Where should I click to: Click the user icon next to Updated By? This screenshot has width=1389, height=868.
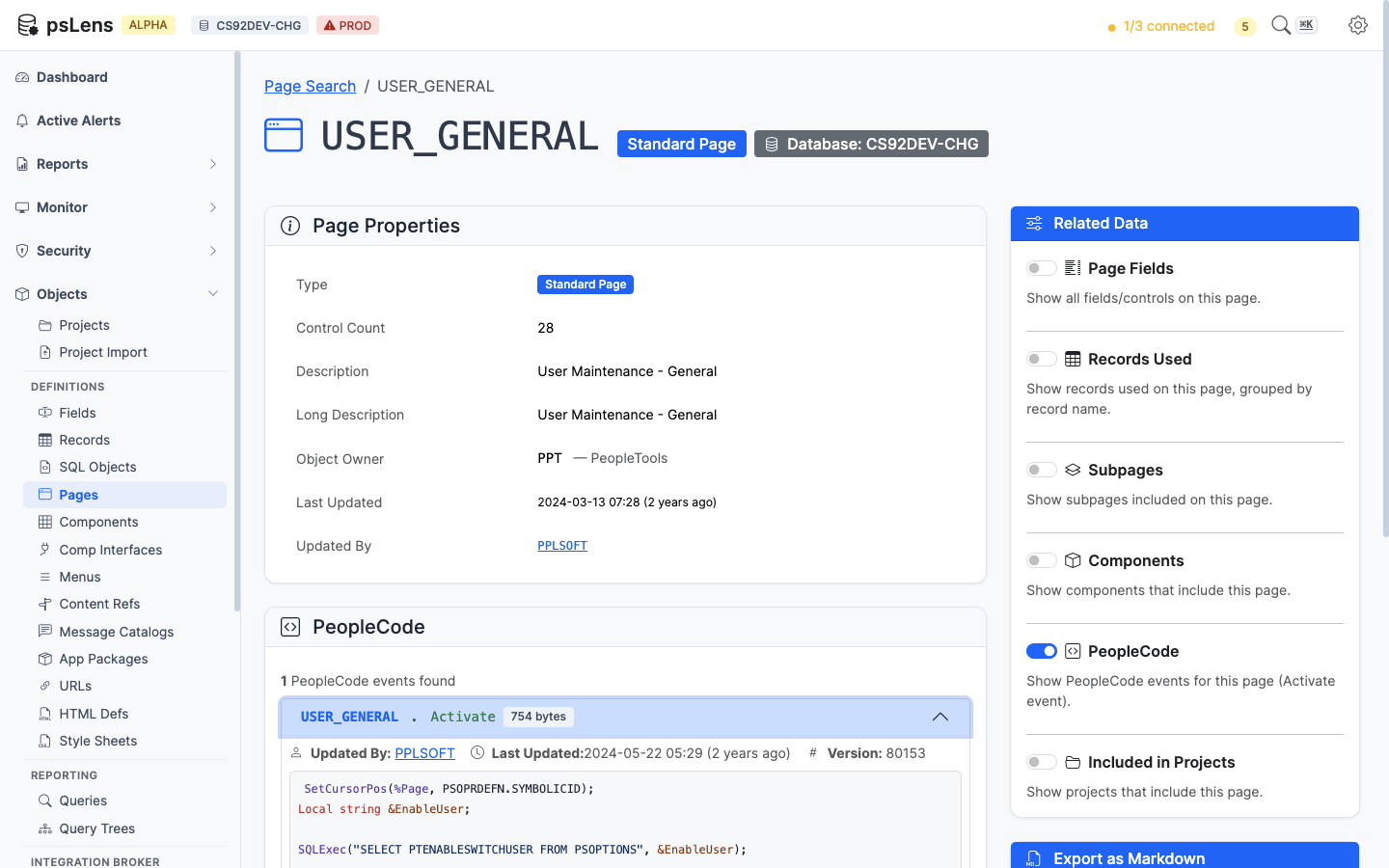click(296, 753)
